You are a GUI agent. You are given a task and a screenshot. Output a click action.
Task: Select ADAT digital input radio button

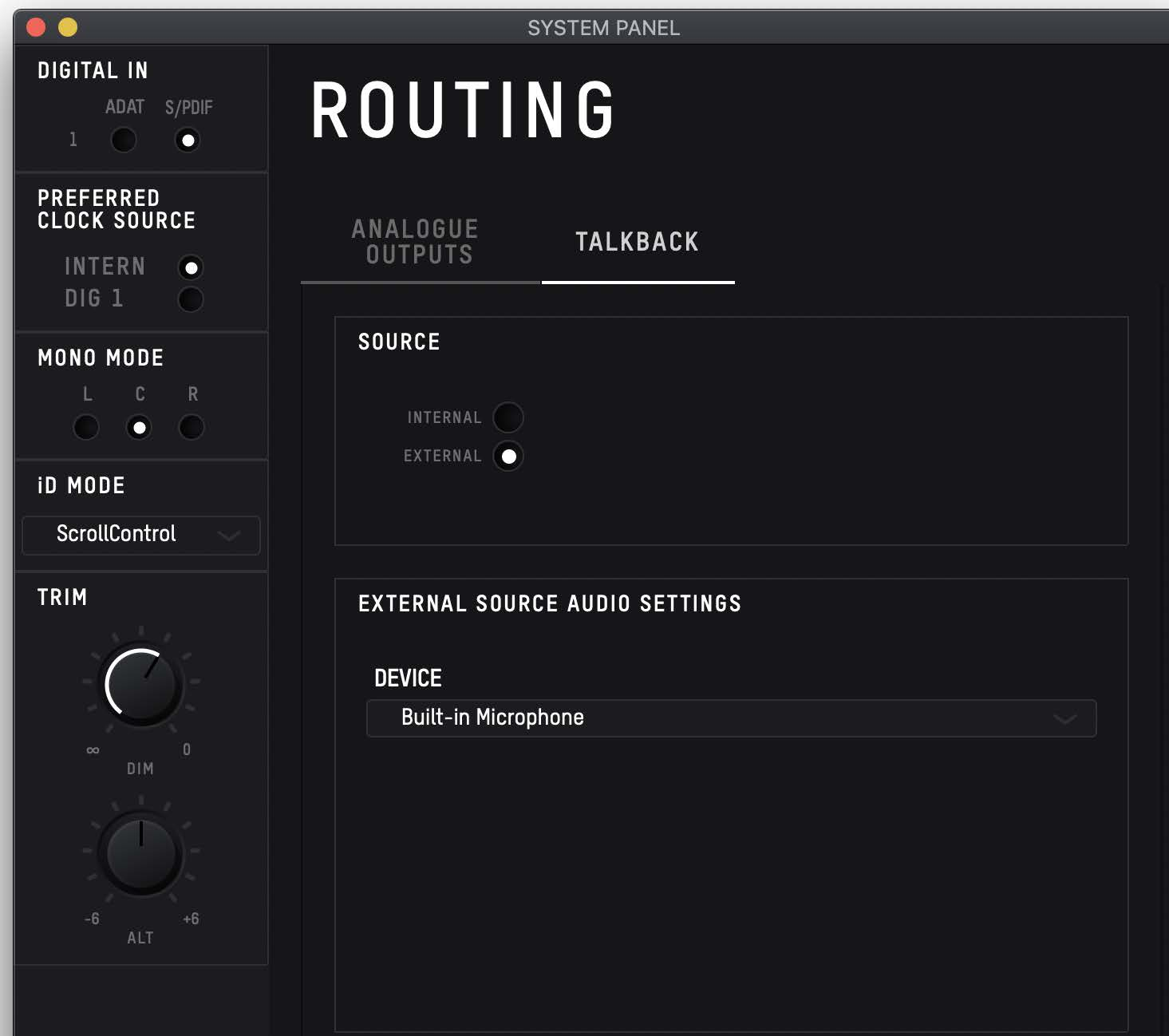click(x=124, y=140)
